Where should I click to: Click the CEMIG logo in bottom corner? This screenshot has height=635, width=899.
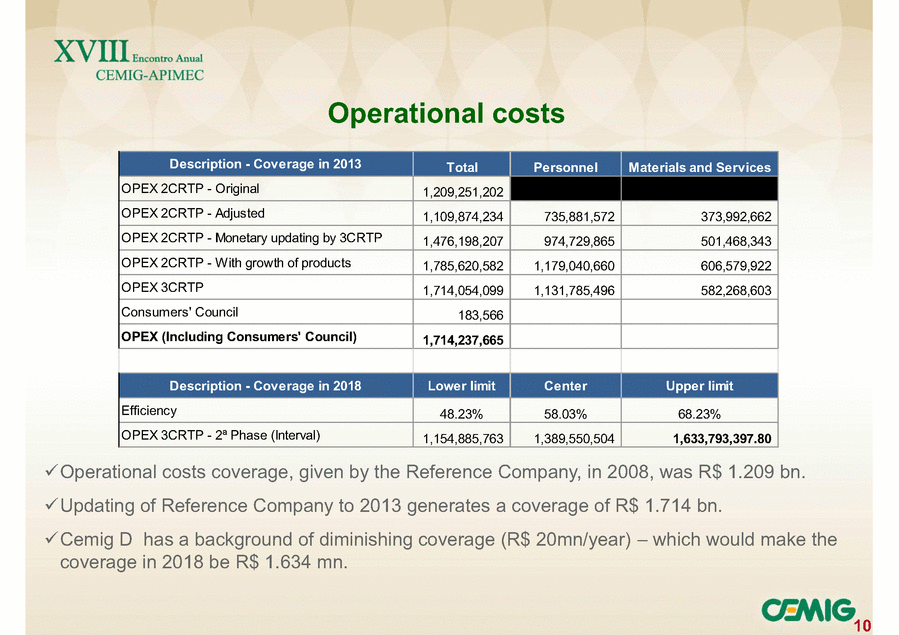(806, 610)
